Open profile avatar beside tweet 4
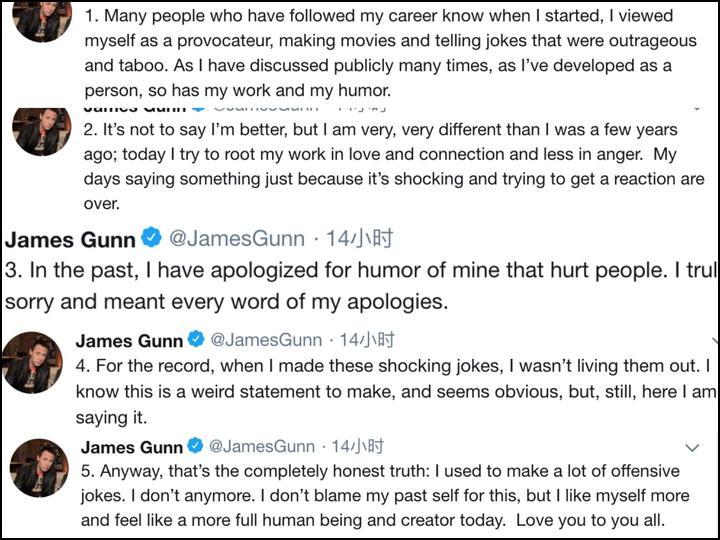 (33, 361)
